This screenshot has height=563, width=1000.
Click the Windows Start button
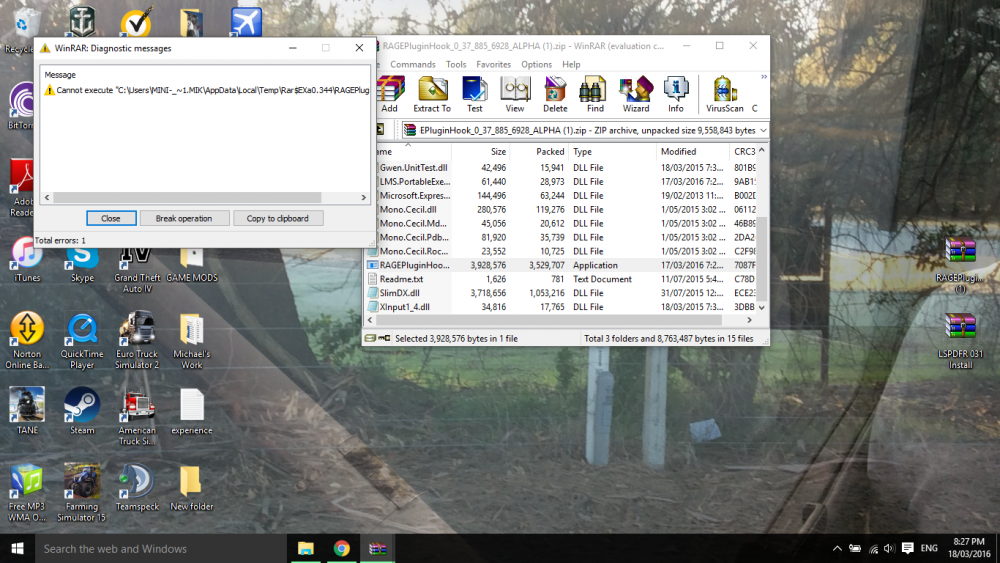17,548
